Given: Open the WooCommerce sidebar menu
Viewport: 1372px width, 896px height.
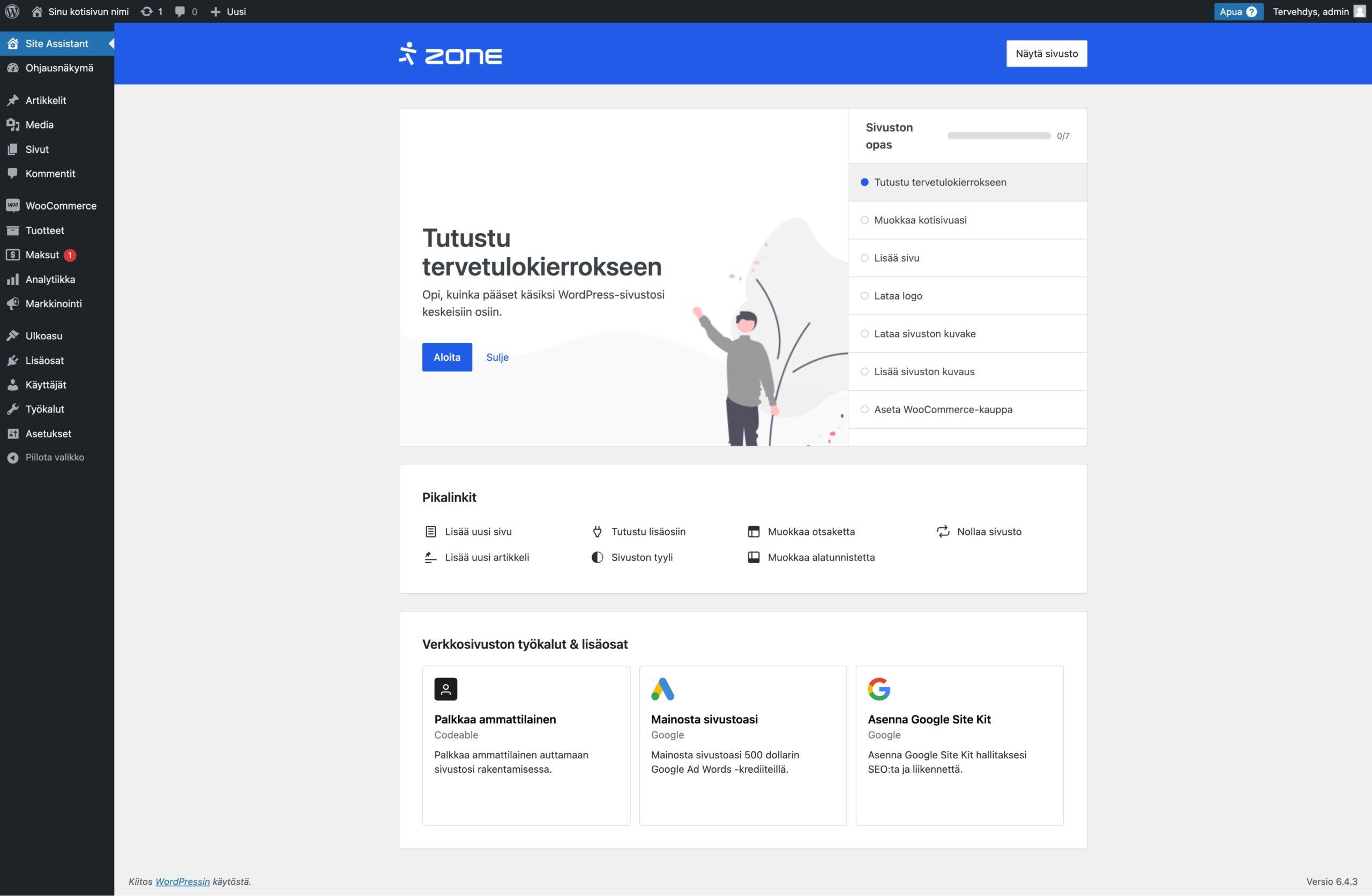Looking at the screenshot, I should (x=61, y=206).
